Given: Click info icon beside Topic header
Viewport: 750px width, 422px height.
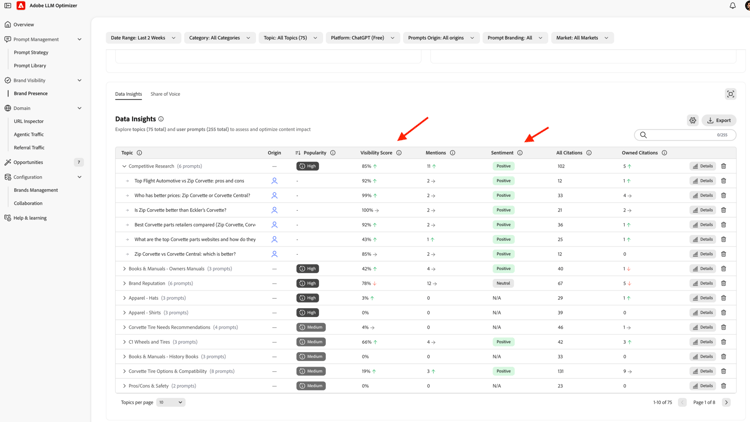Looking at the screenshot, I should 139,153.
